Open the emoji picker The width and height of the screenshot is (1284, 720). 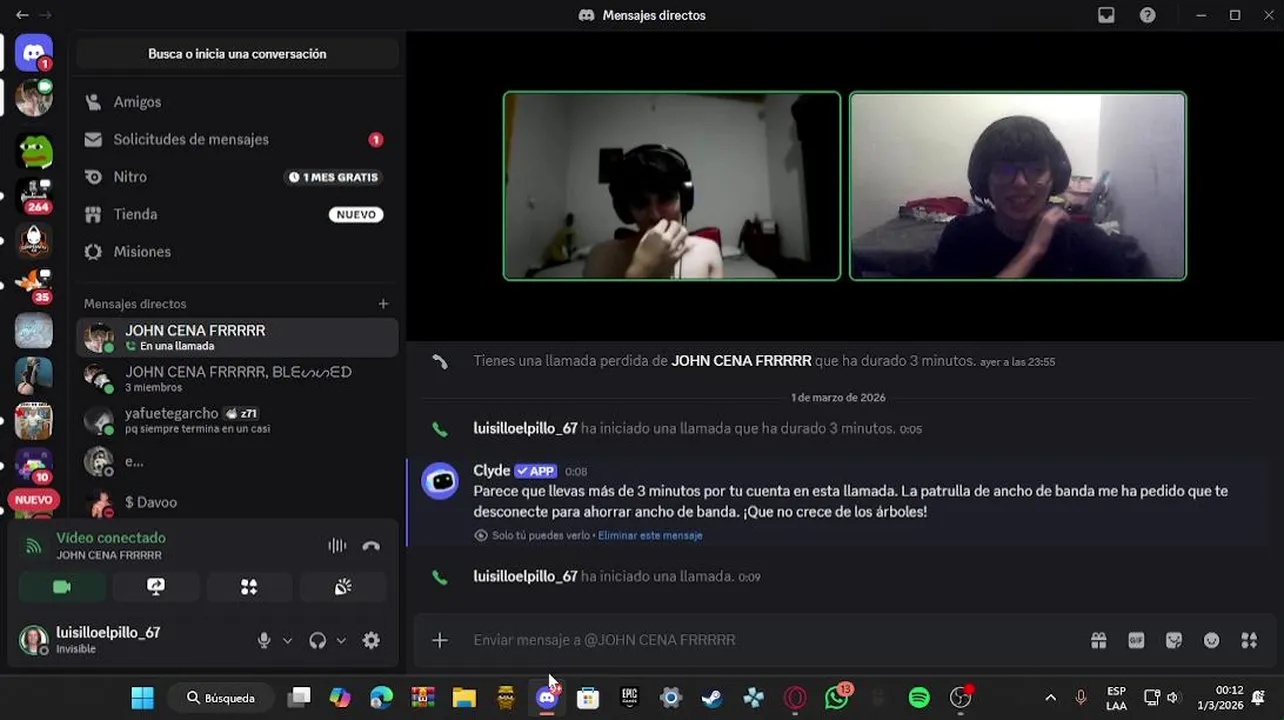(x=1212, y=640)
